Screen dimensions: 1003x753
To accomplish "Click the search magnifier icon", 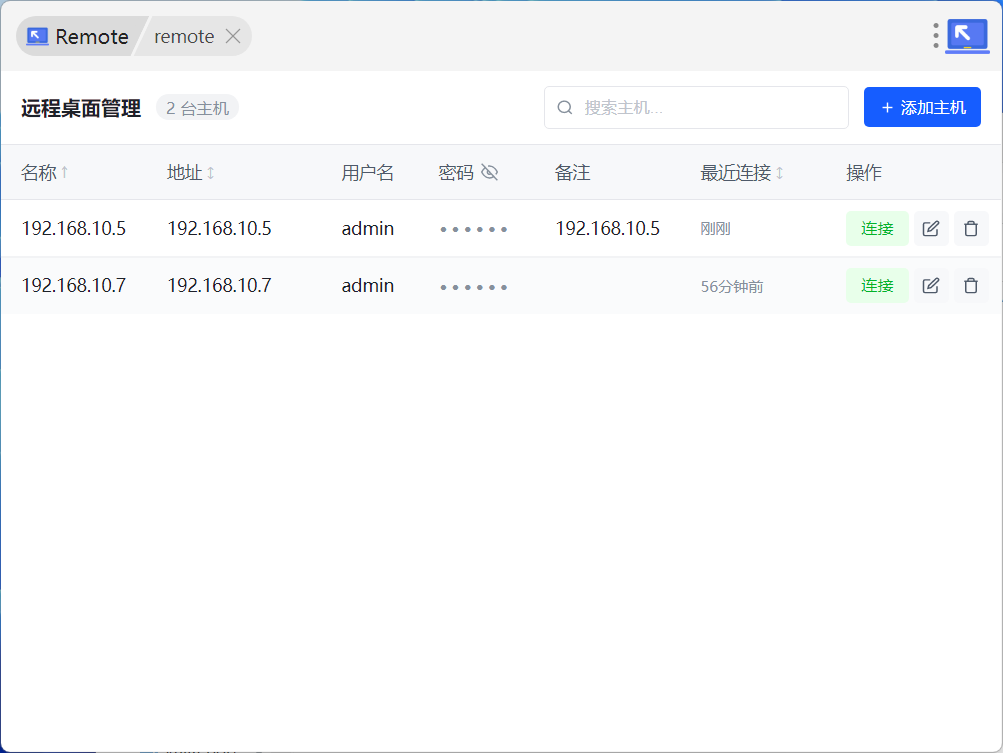I will click(x=565, y=108).
